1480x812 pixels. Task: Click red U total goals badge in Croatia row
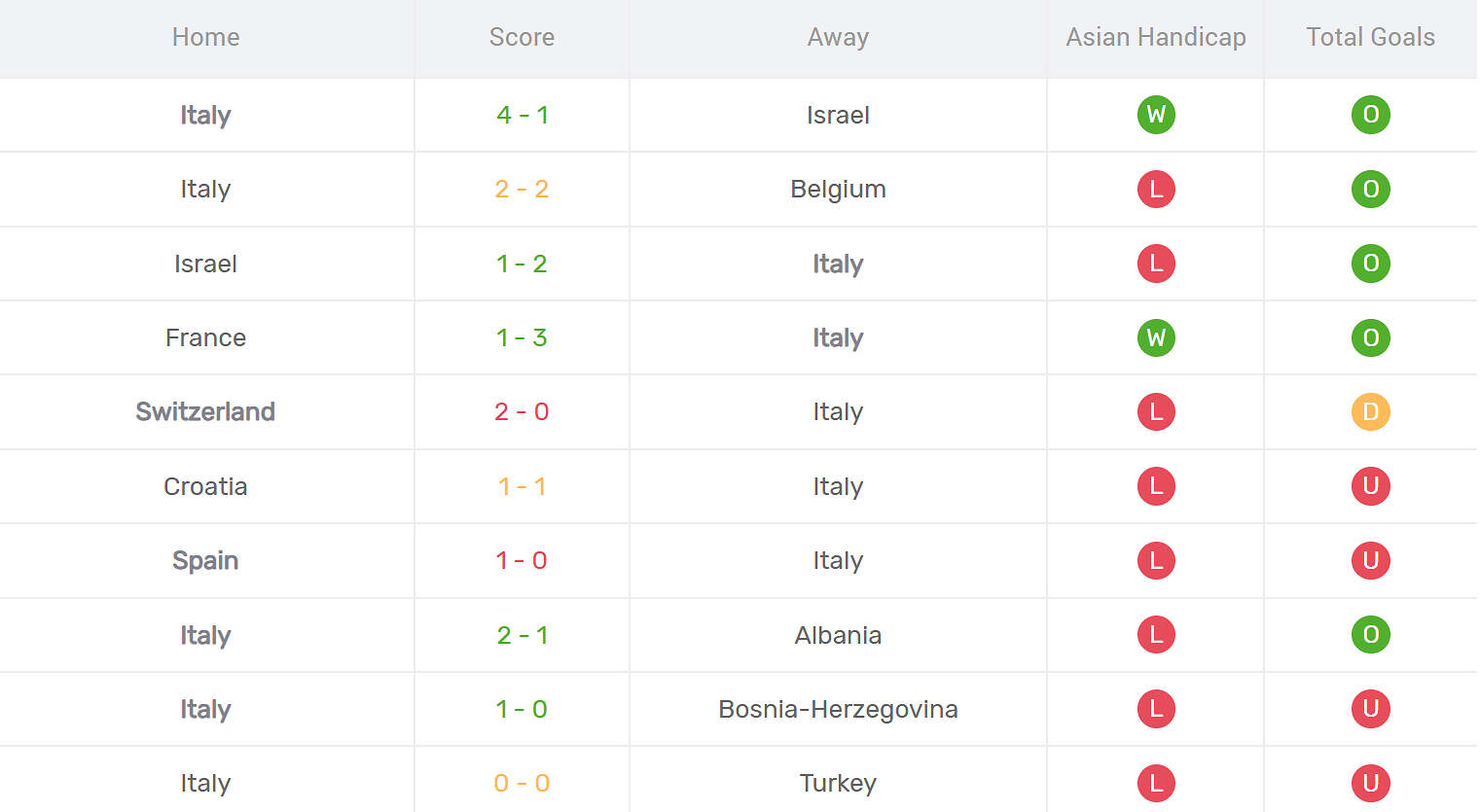(1370, 486)
